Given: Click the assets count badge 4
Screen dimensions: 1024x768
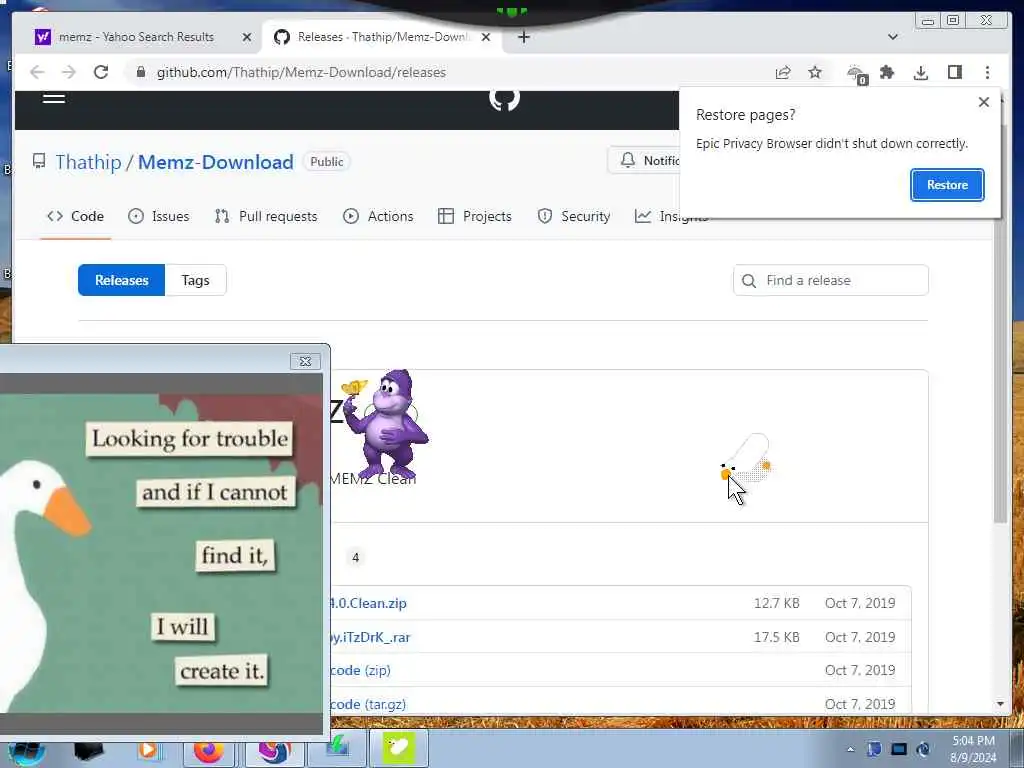Looking at the screenshot, I should [x=355, y=557].
